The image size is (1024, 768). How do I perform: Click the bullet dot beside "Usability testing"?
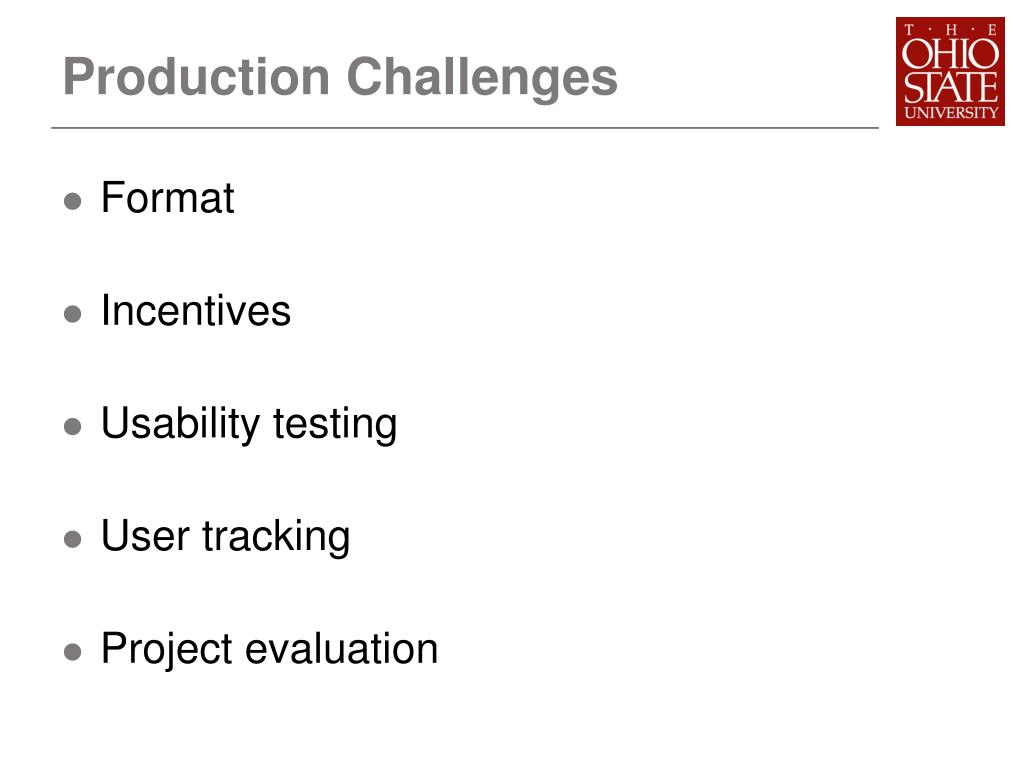pos(72,427)
